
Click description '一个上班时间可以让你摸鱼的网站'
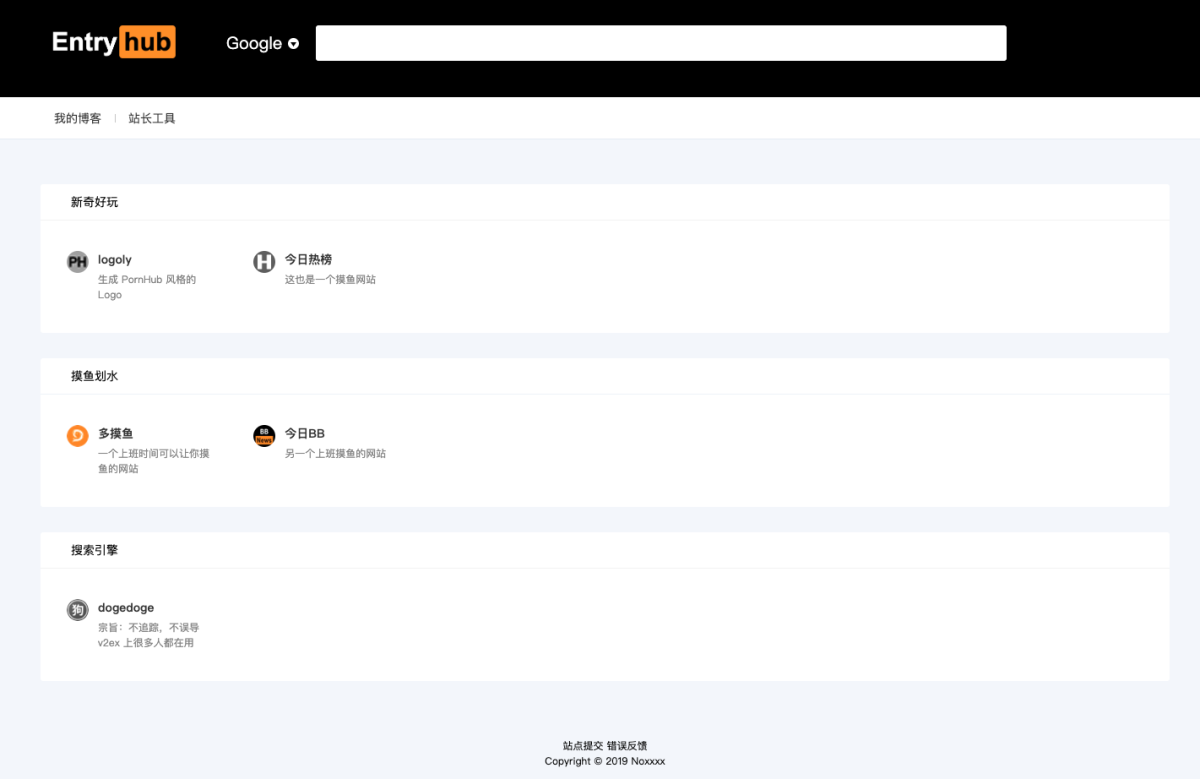pyautogui.click(x=154, y=461)
